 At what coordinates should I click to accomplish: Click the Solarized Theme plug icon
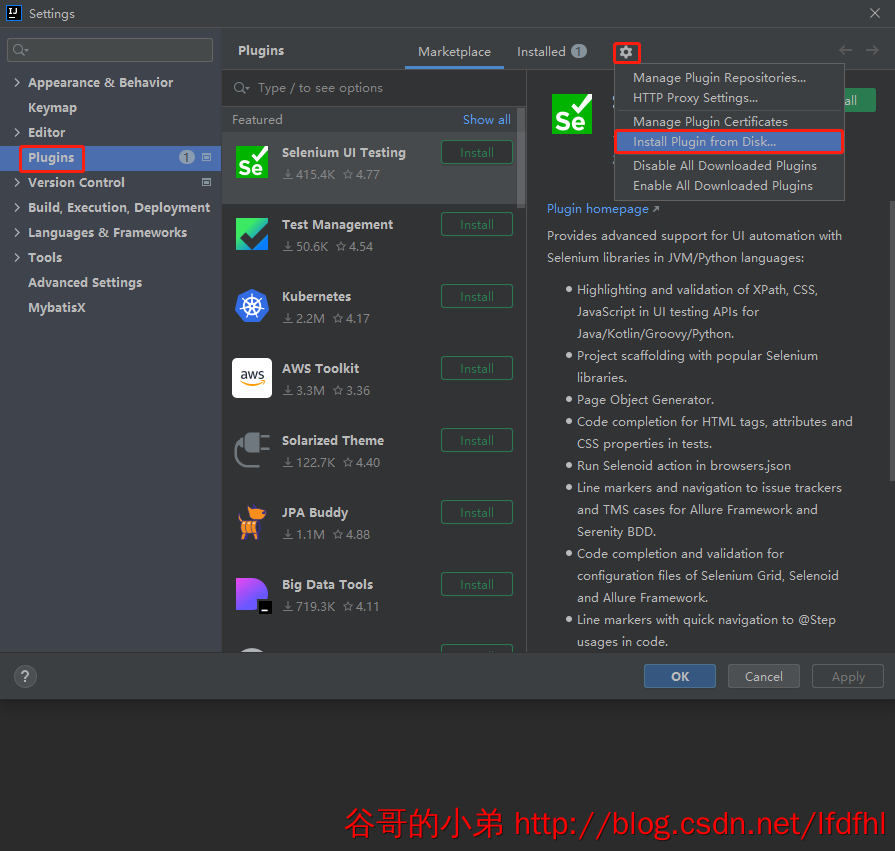click(252, 450)
